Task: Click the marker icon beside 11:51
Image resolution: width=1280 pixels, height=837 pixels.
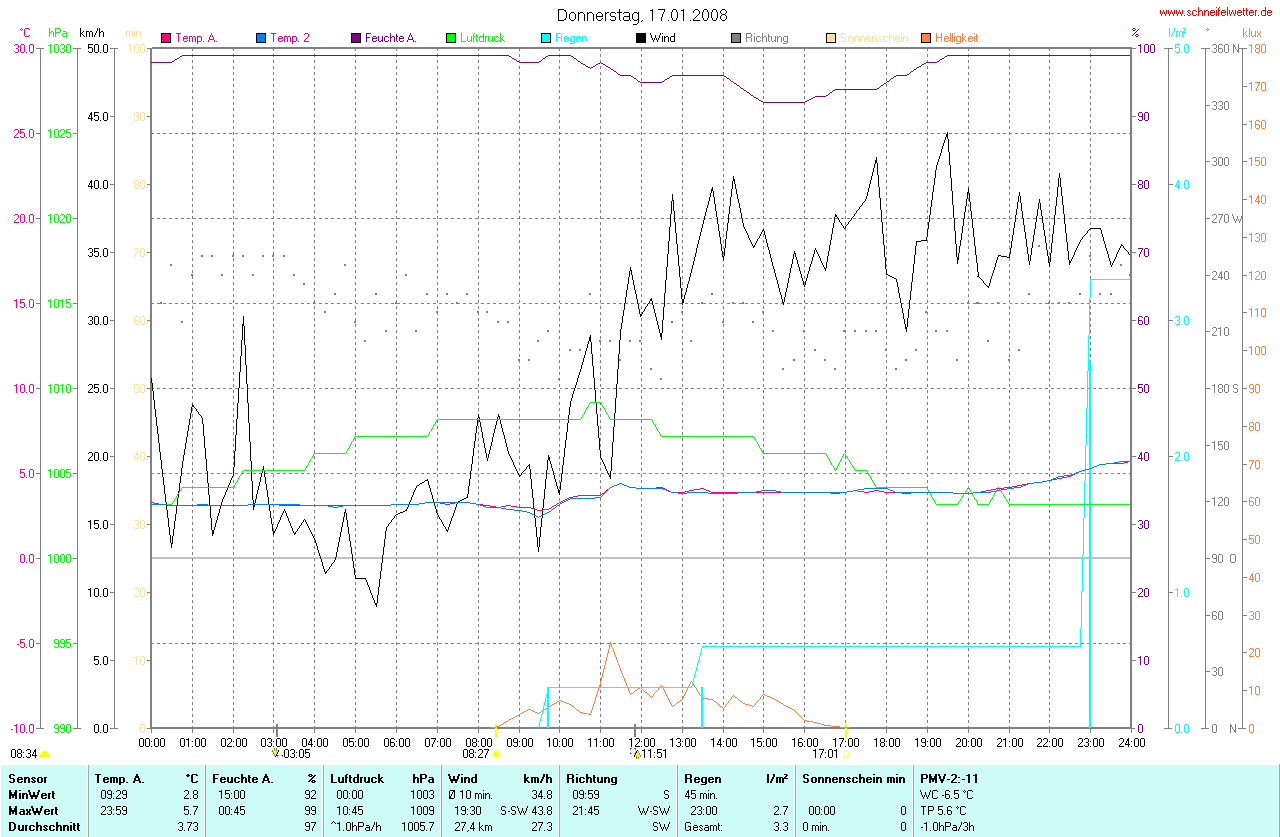Action: [x=636, y=754]
